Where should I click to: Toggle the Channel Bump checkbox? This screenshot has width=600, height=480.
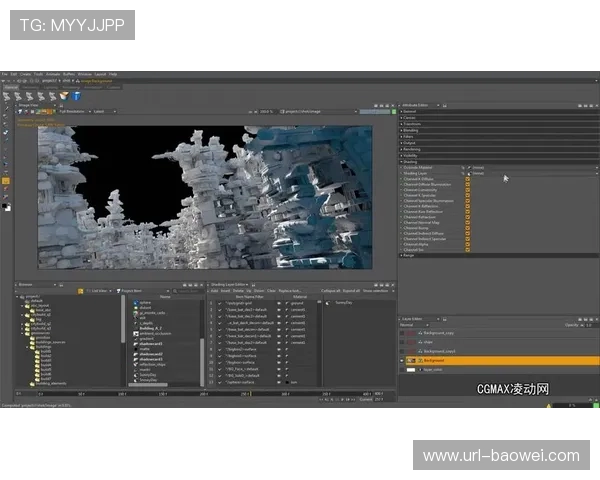click(x=466, y=227)
